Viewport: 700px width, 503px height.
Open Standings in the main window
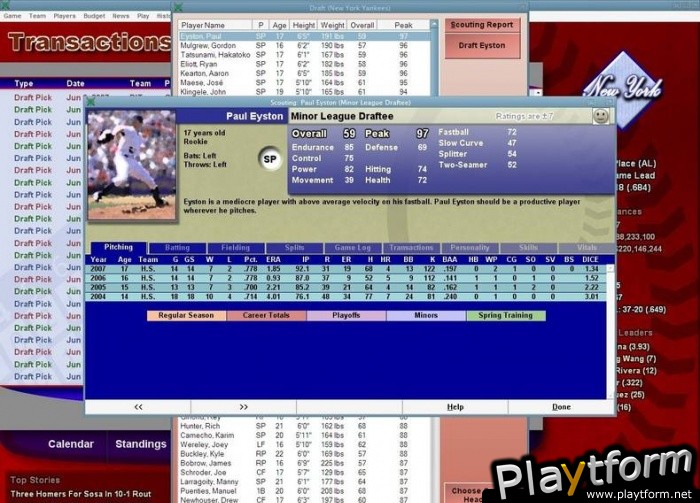[141, 444]
